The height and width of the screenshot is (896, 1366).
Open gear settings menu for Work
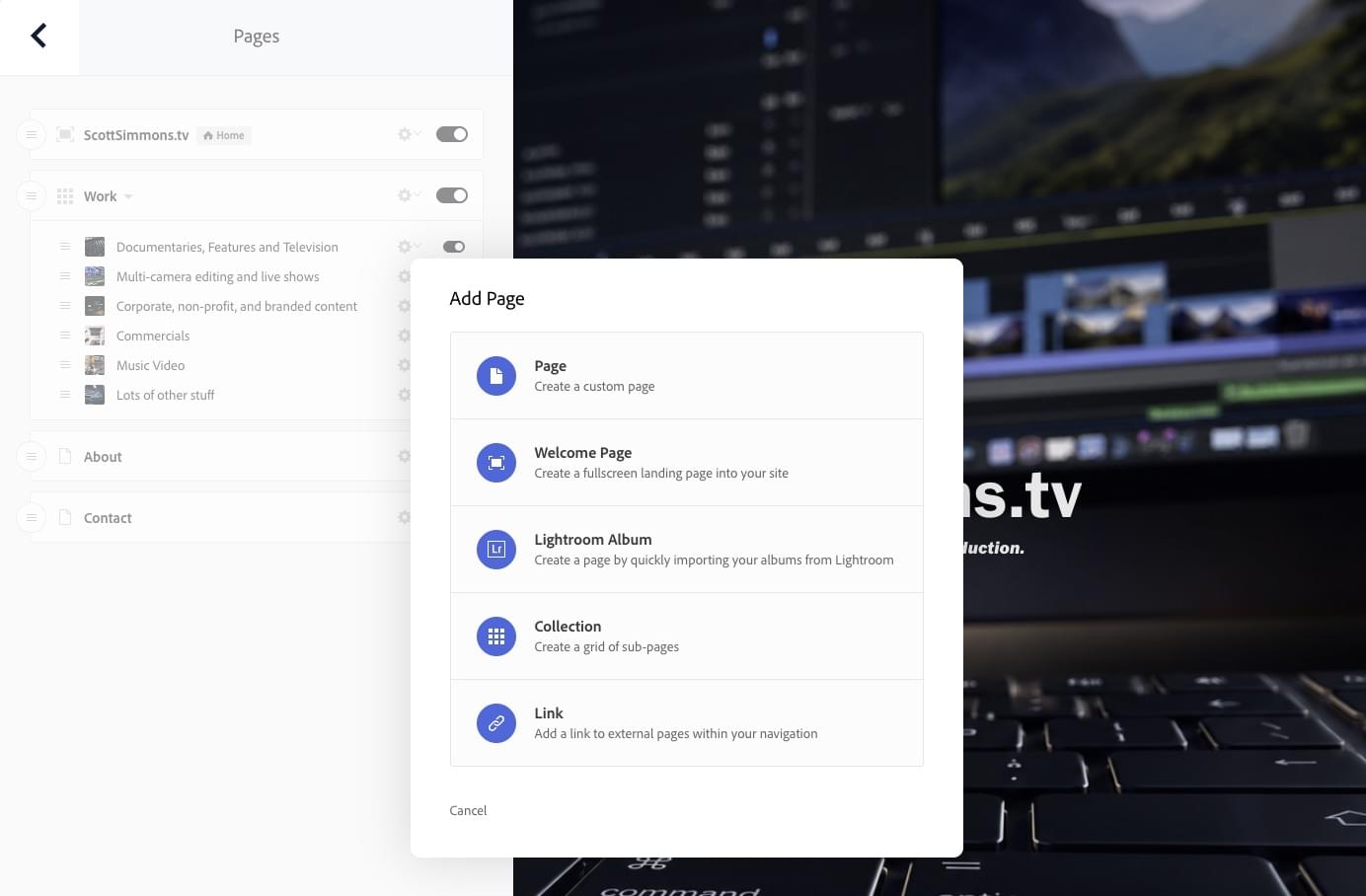tap(409, 195)
